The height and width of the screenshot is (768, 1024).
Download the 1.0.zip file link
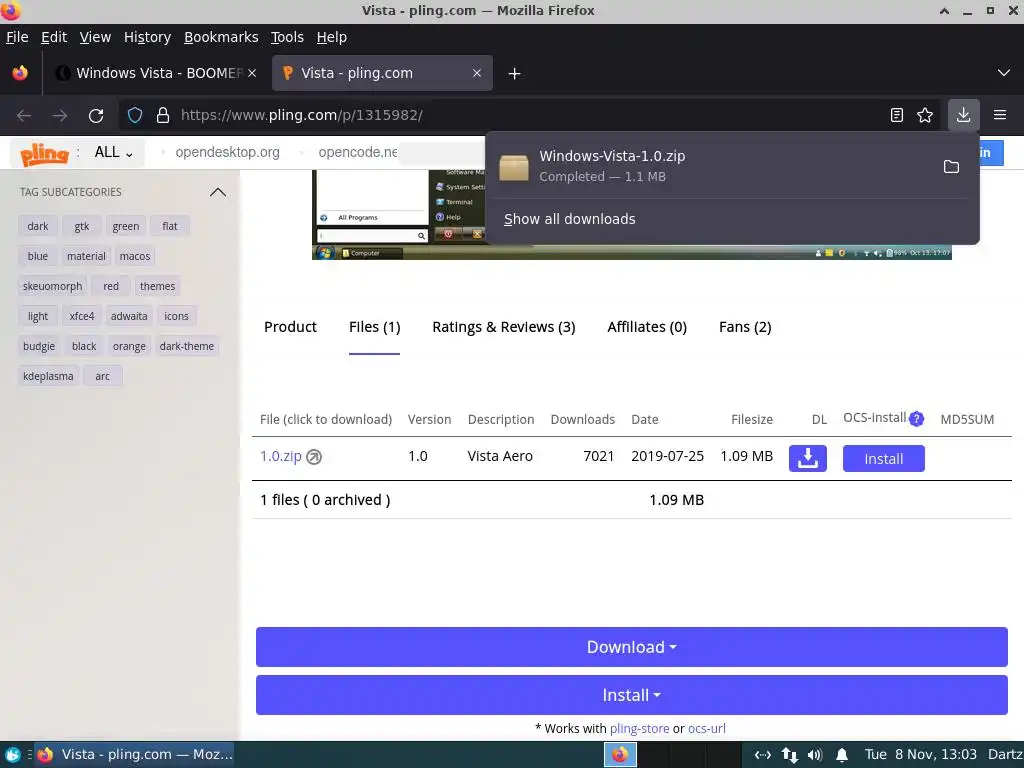281,456
